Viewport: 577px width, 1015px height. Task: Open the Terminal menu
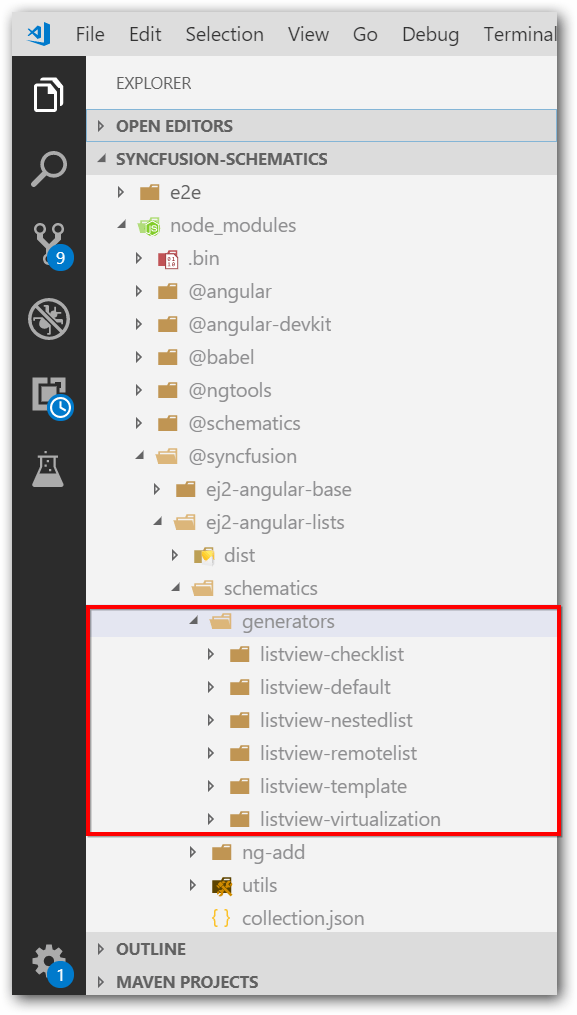(x=520, y=33)
